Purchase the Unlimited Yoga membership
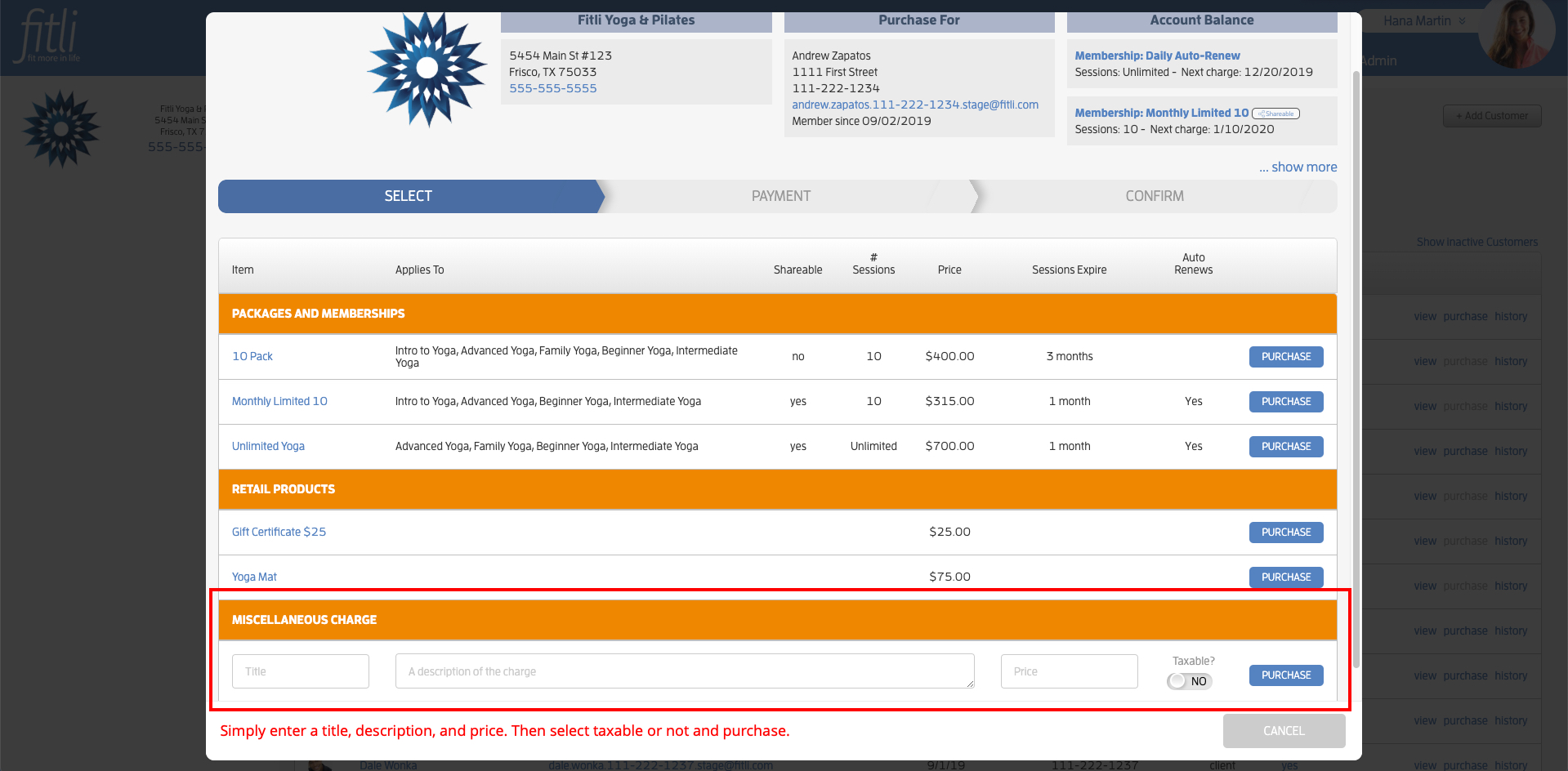 (x=1286, y=447)
